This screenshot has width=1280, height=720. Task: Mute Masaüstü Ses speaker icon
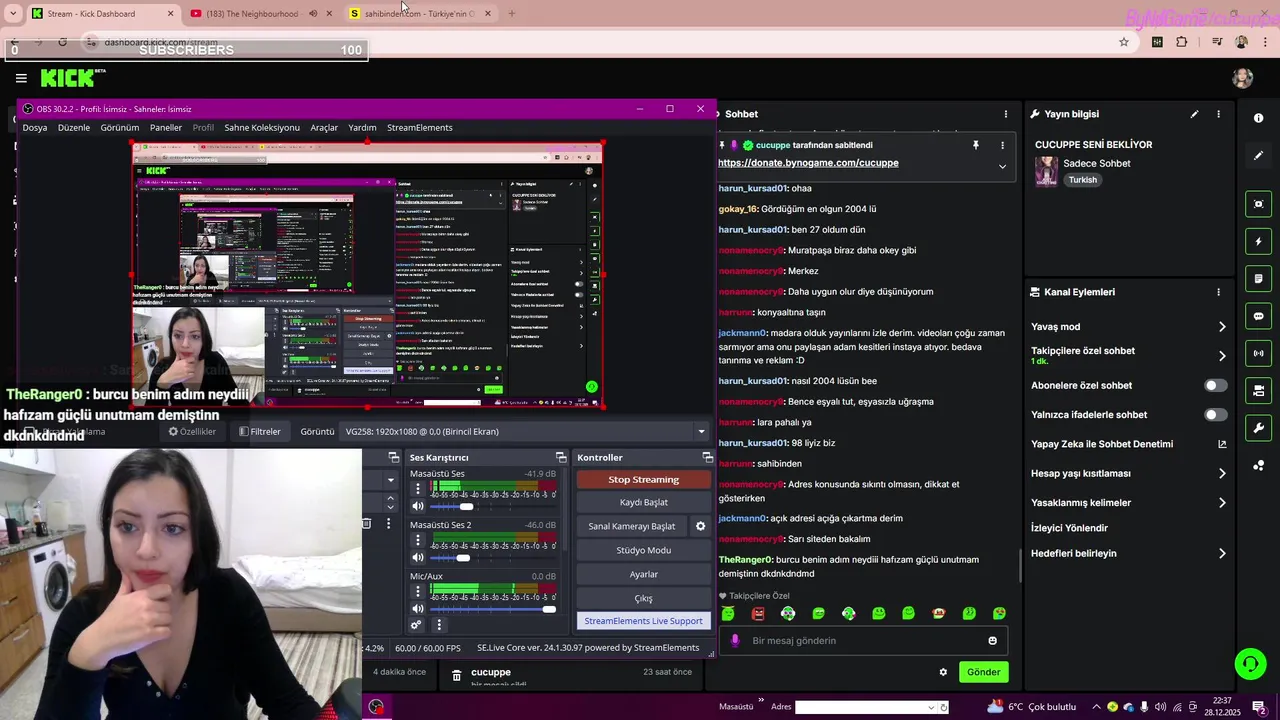point(418,506)
